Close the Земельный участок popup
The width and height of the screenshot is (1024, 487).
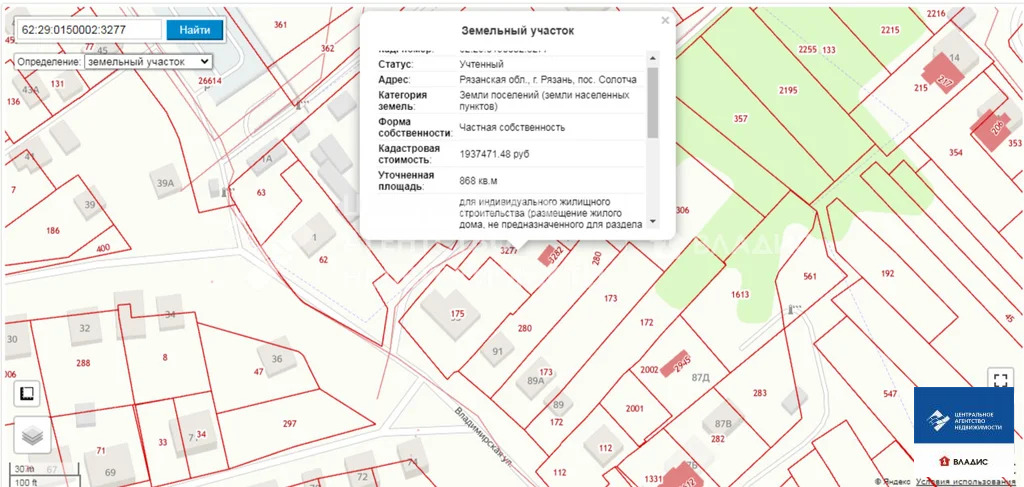665,20
